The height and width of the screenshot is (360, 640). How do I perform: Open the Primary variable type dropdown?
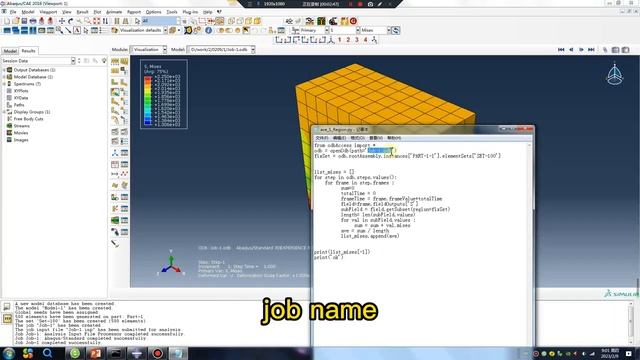(x=327, y=30)
